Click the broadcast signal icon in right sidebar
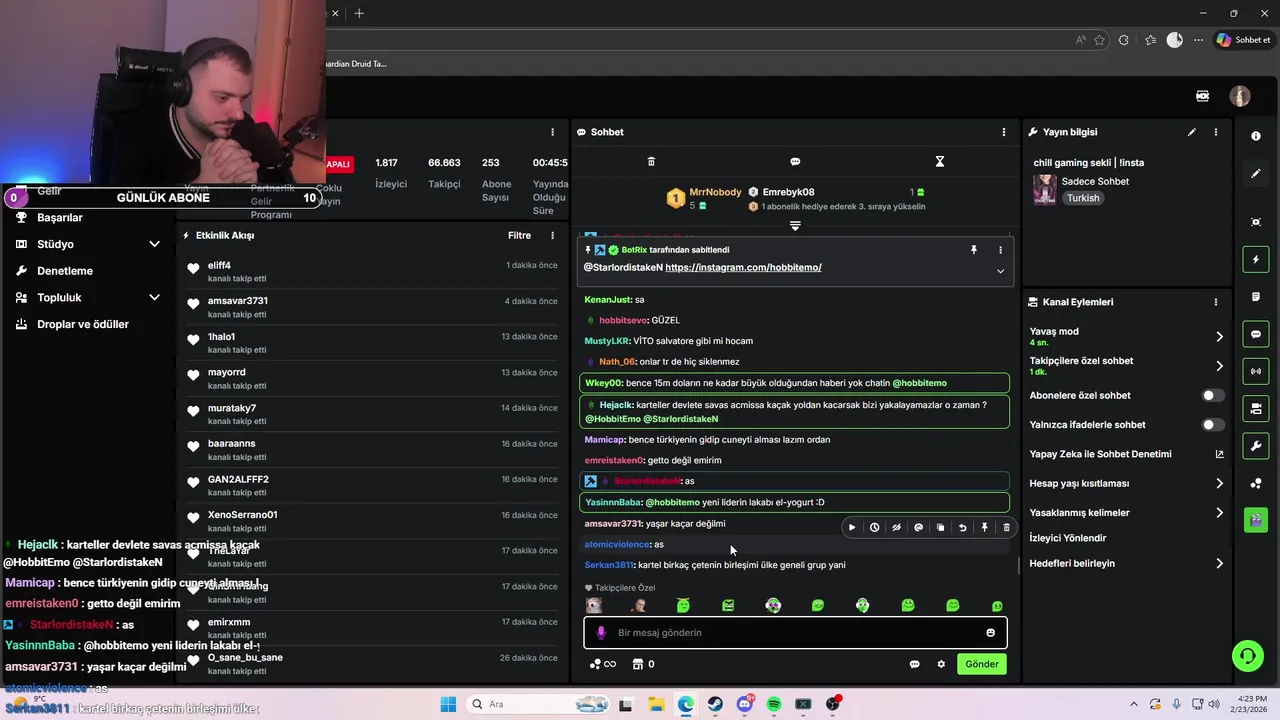 pos(1256,371)
